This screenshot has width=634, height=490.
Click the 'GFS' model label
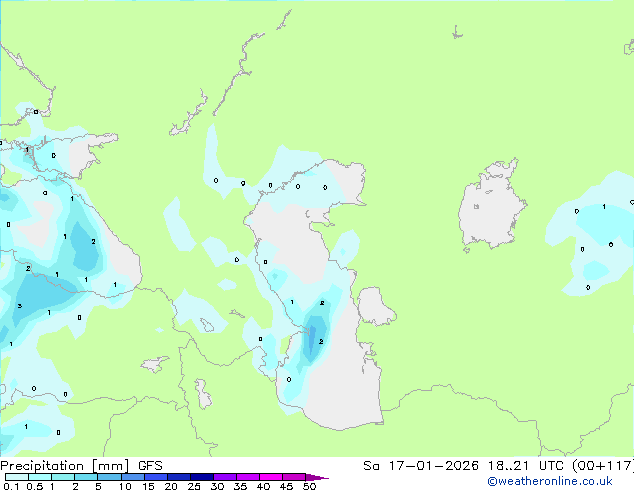click(x=150, y=466)
